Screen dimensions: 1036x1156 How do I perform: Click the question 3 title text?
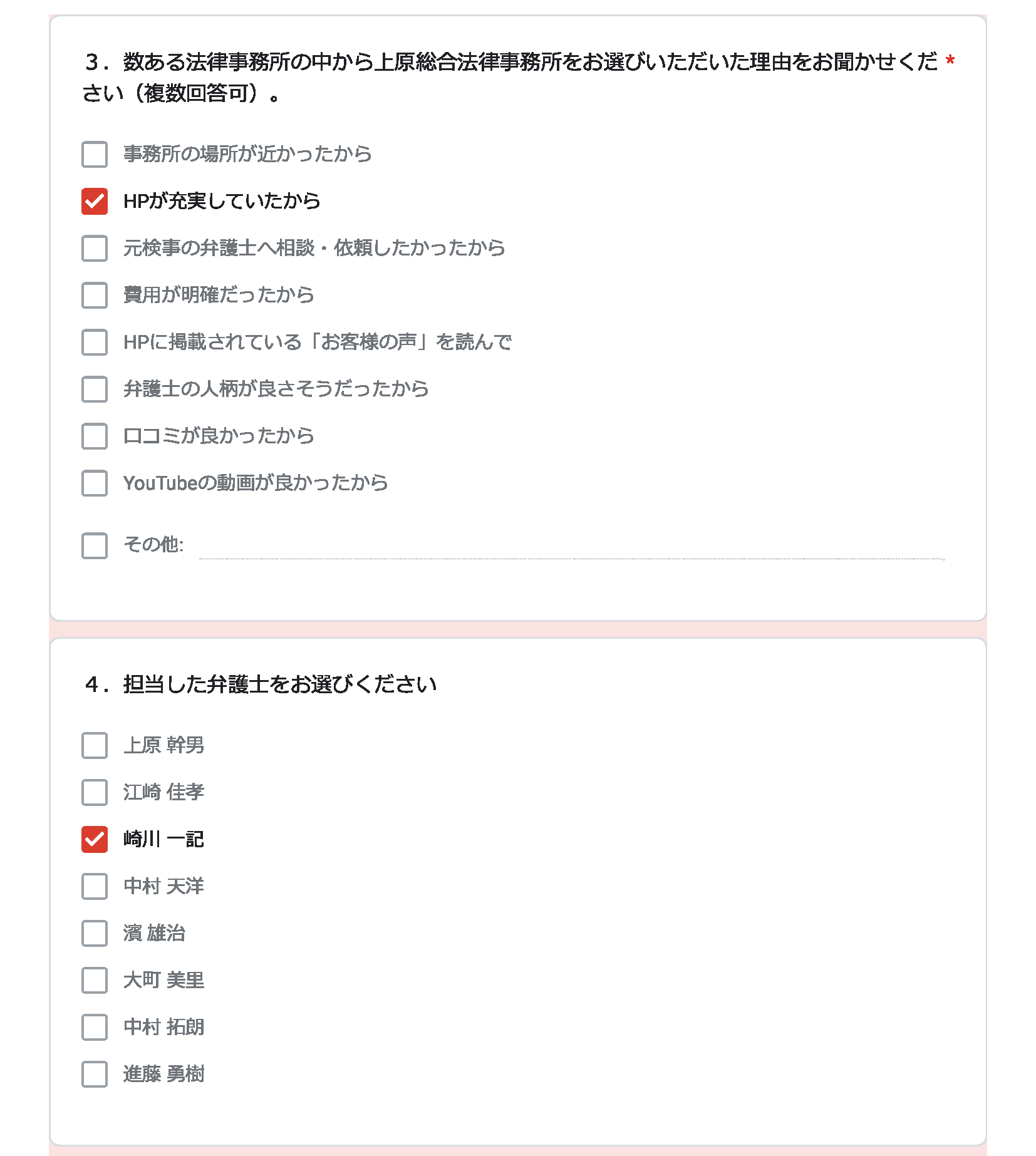click(510, 77)
